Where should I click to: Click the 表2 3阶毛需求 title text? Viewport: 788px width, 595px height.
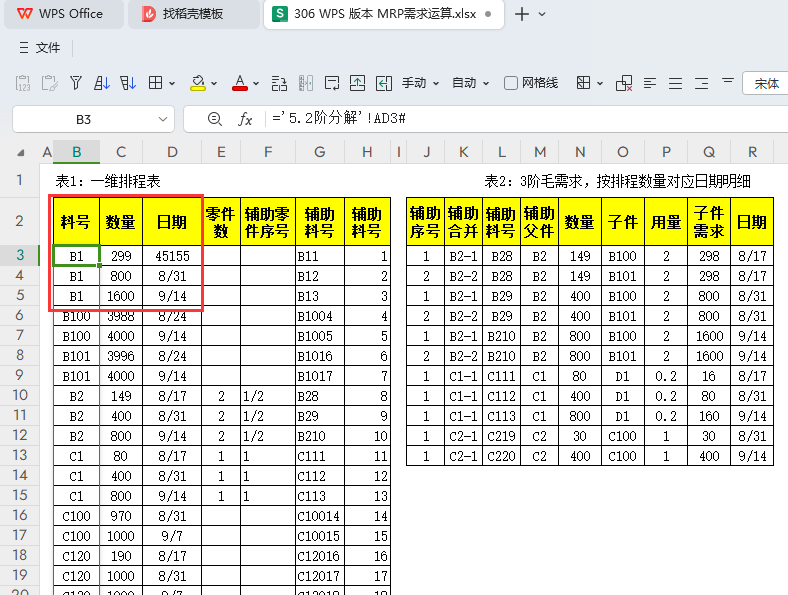point(617,181)
